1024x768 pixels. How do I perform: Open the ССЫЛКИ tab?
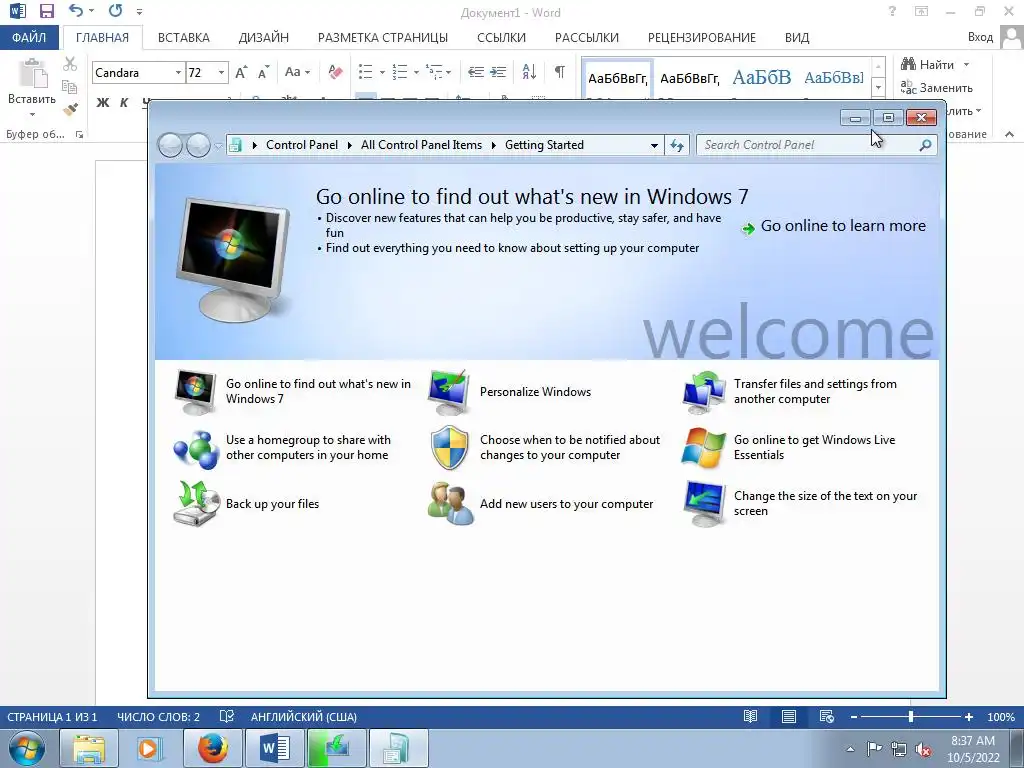pos(502,37)
